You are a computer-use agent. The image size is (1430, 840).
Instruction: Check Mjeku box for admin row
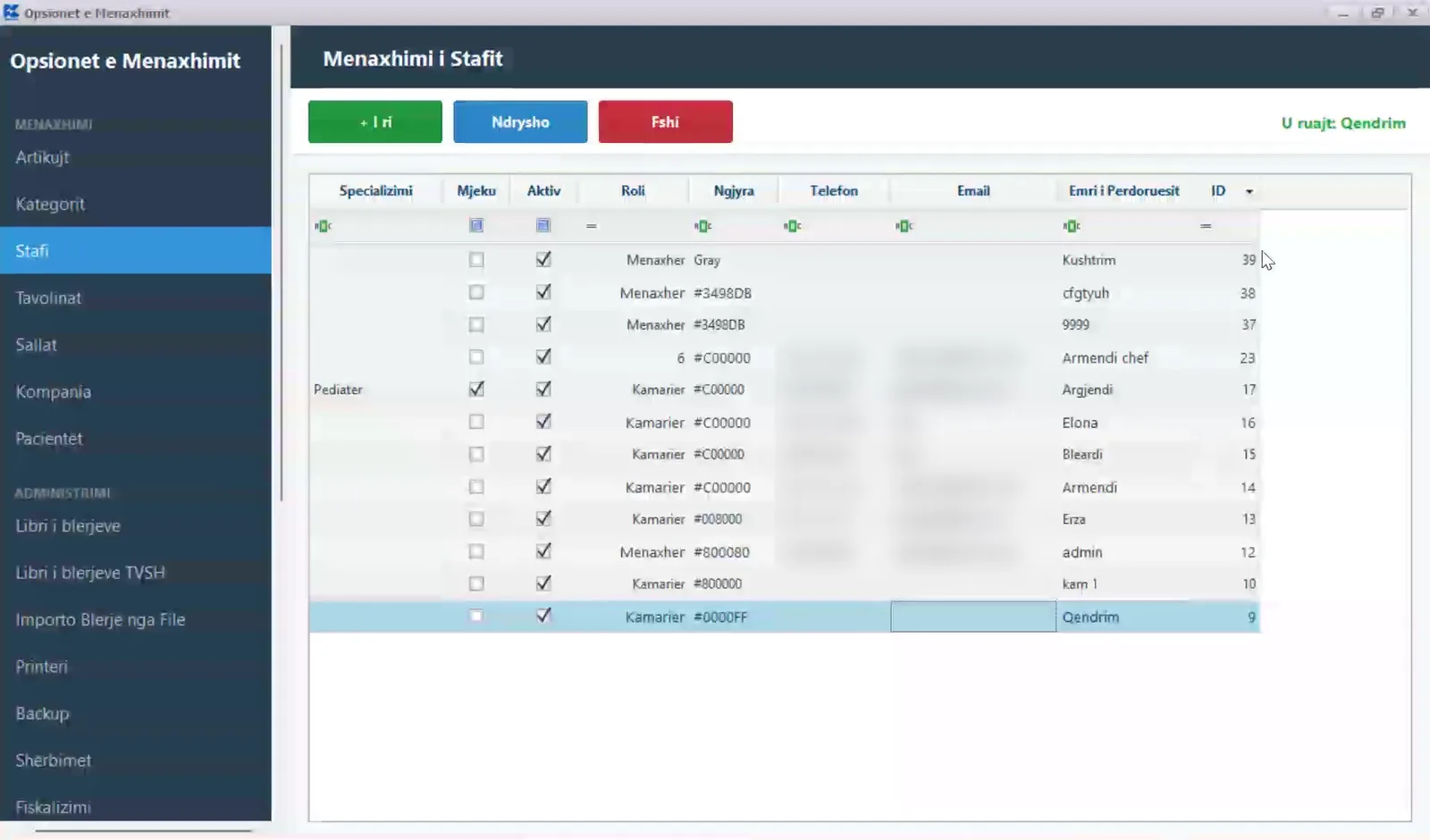476,551
